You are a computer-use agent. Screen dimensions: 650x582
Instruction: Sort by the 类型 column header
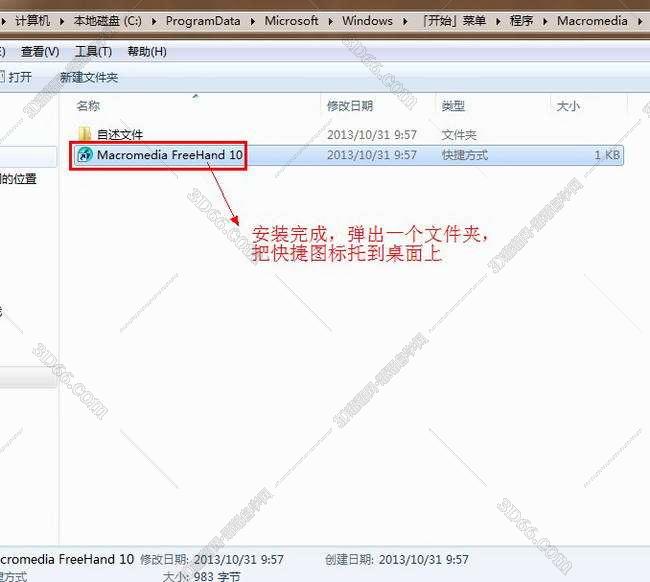[x=453, y=106]
